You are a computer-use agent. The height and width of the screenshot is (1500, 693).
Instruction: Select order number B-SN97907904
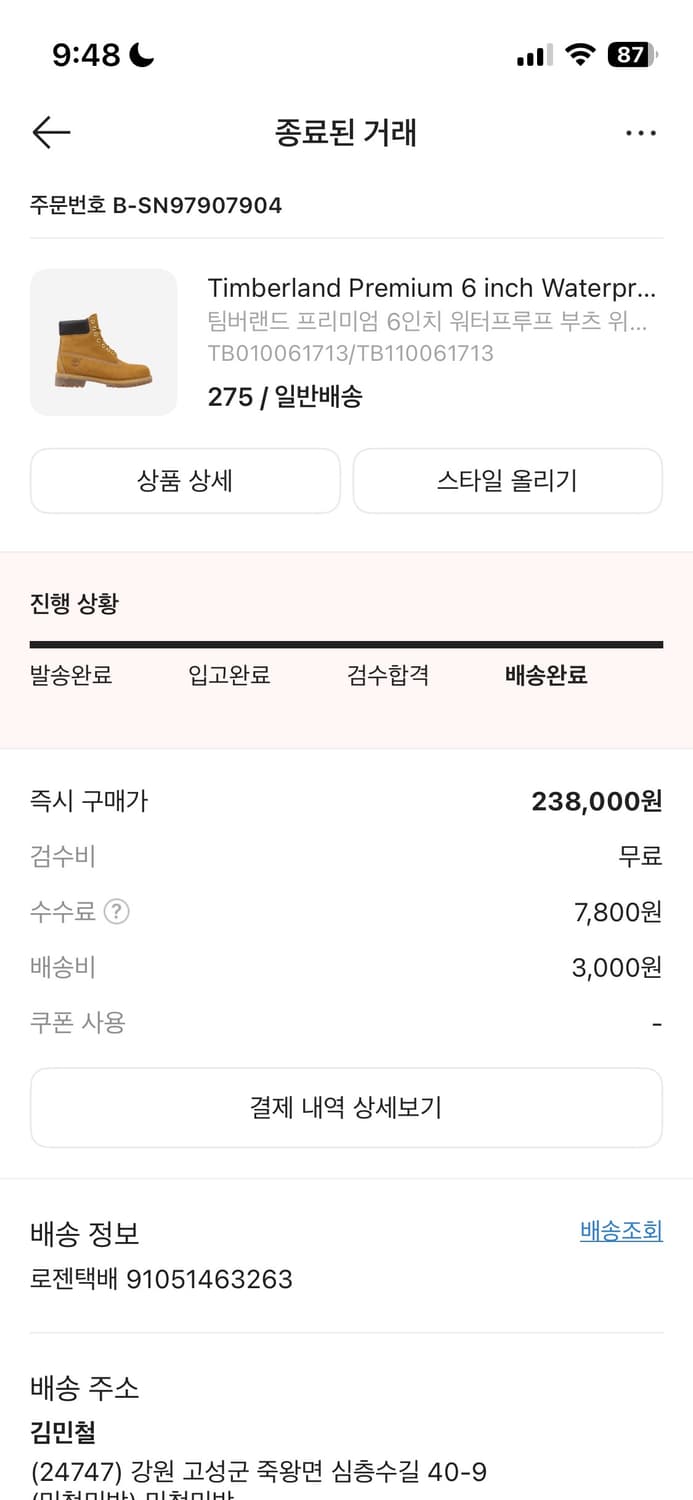(x=155, y=206)
